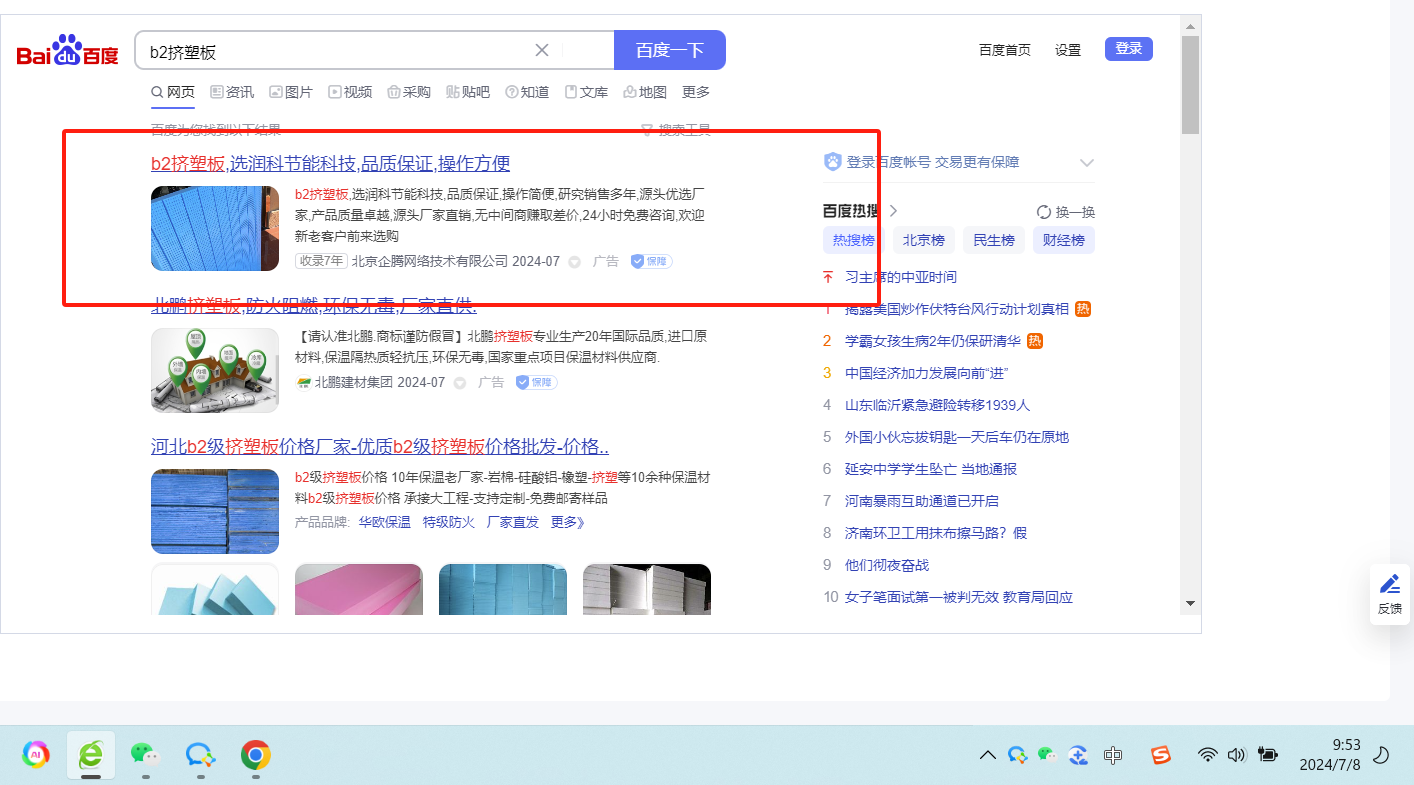The height and width of the screenshot is (785, 1414).
Task: Open the 更多 search categories menu
Action: click(696, 92)
